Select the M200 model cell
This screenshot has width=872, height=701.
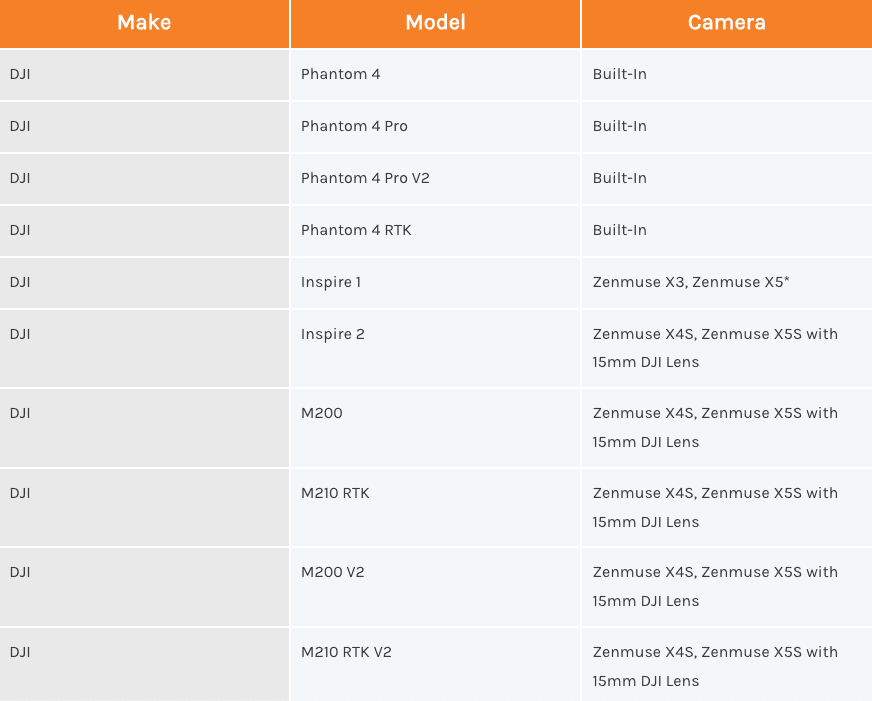435,427
